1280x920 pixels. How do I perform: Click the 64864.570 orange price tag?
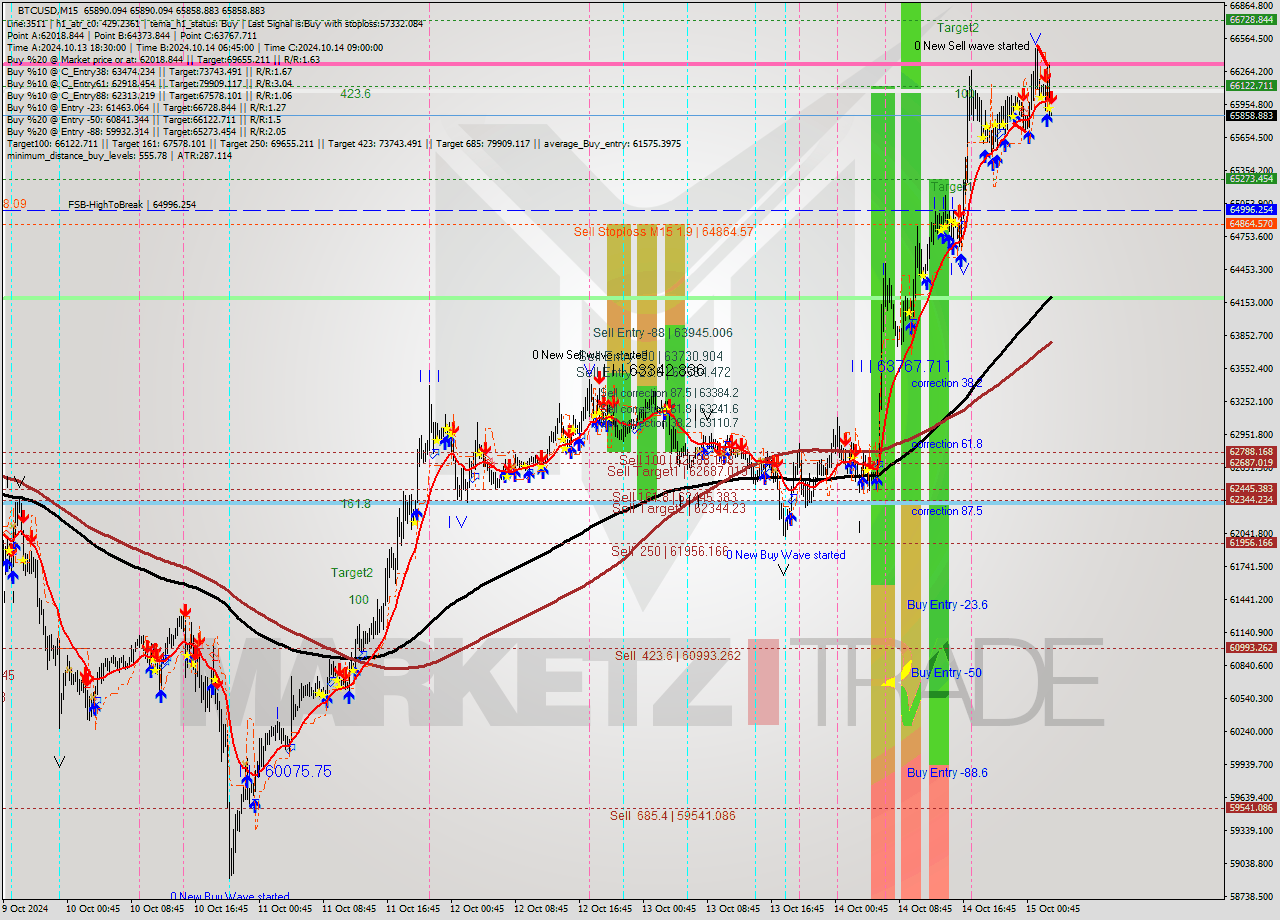click(1250, 224)
